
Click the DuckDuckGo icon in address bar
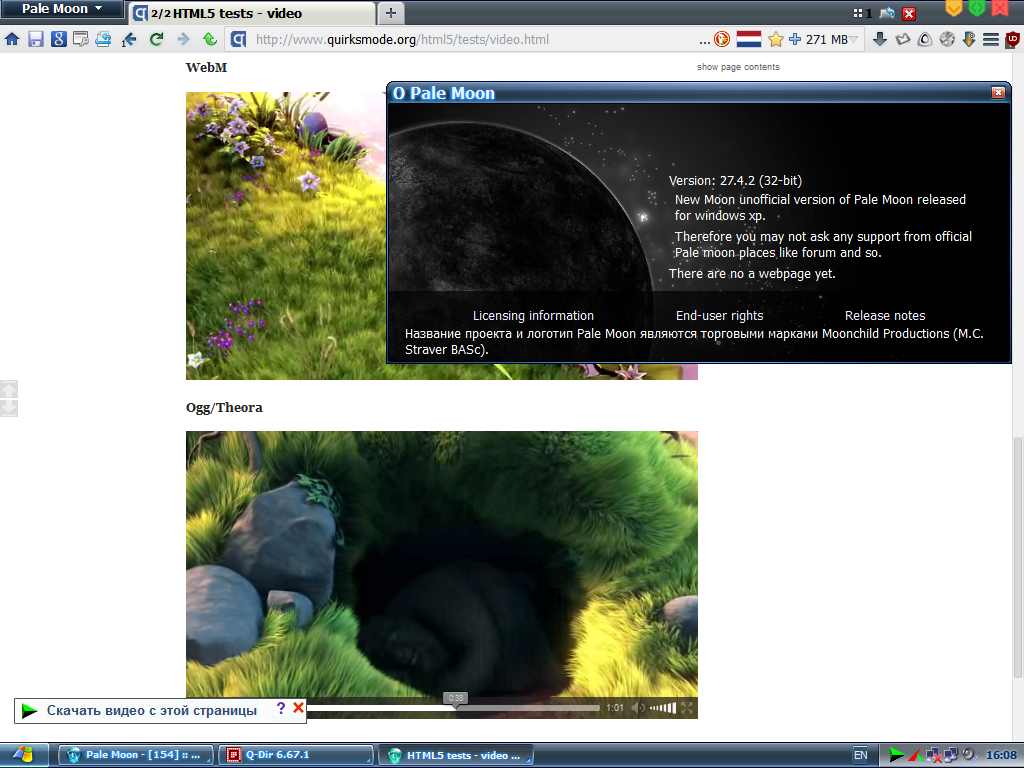click(722, 39)
